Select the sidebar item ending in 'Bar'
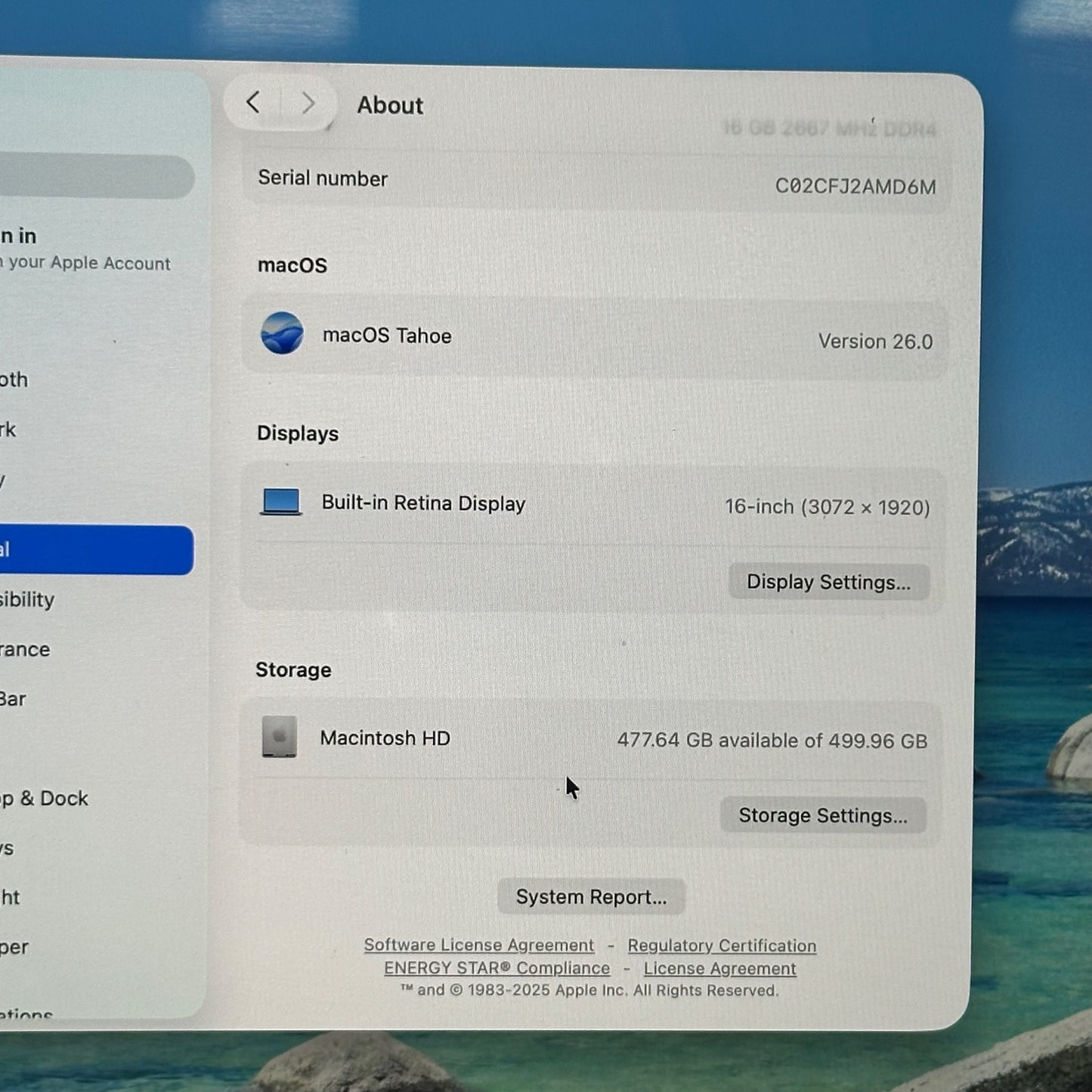The height and width of the screenshot is (1092, 1092). pos(13,699)
